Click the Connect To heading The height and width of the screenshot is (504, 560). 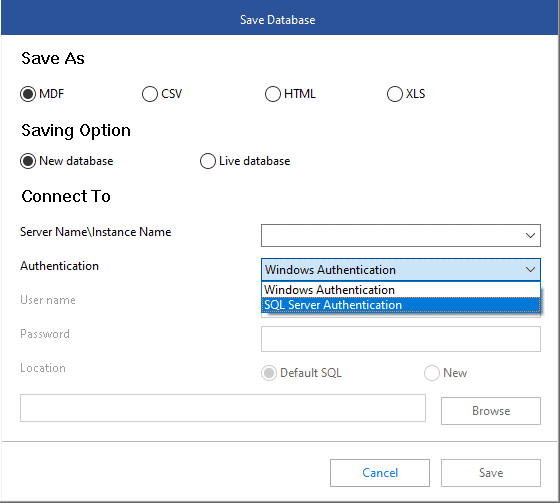(66, 196)
